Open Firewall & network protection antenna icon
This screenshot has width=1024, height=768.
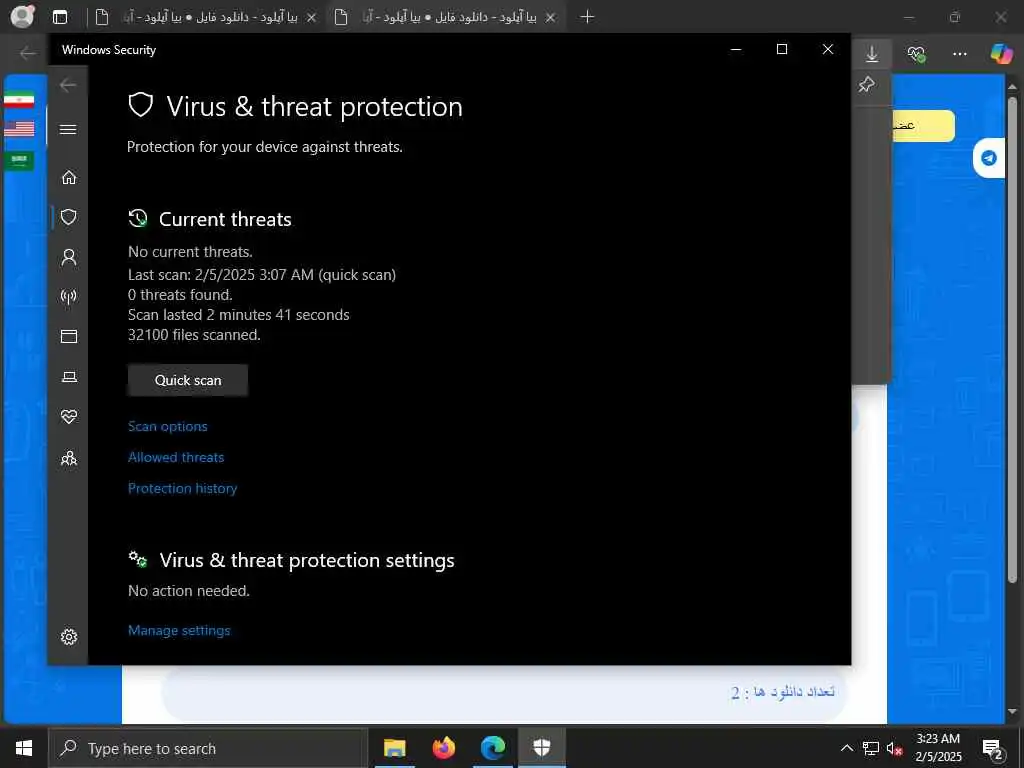pyautogui.click(x=69, y=296)
